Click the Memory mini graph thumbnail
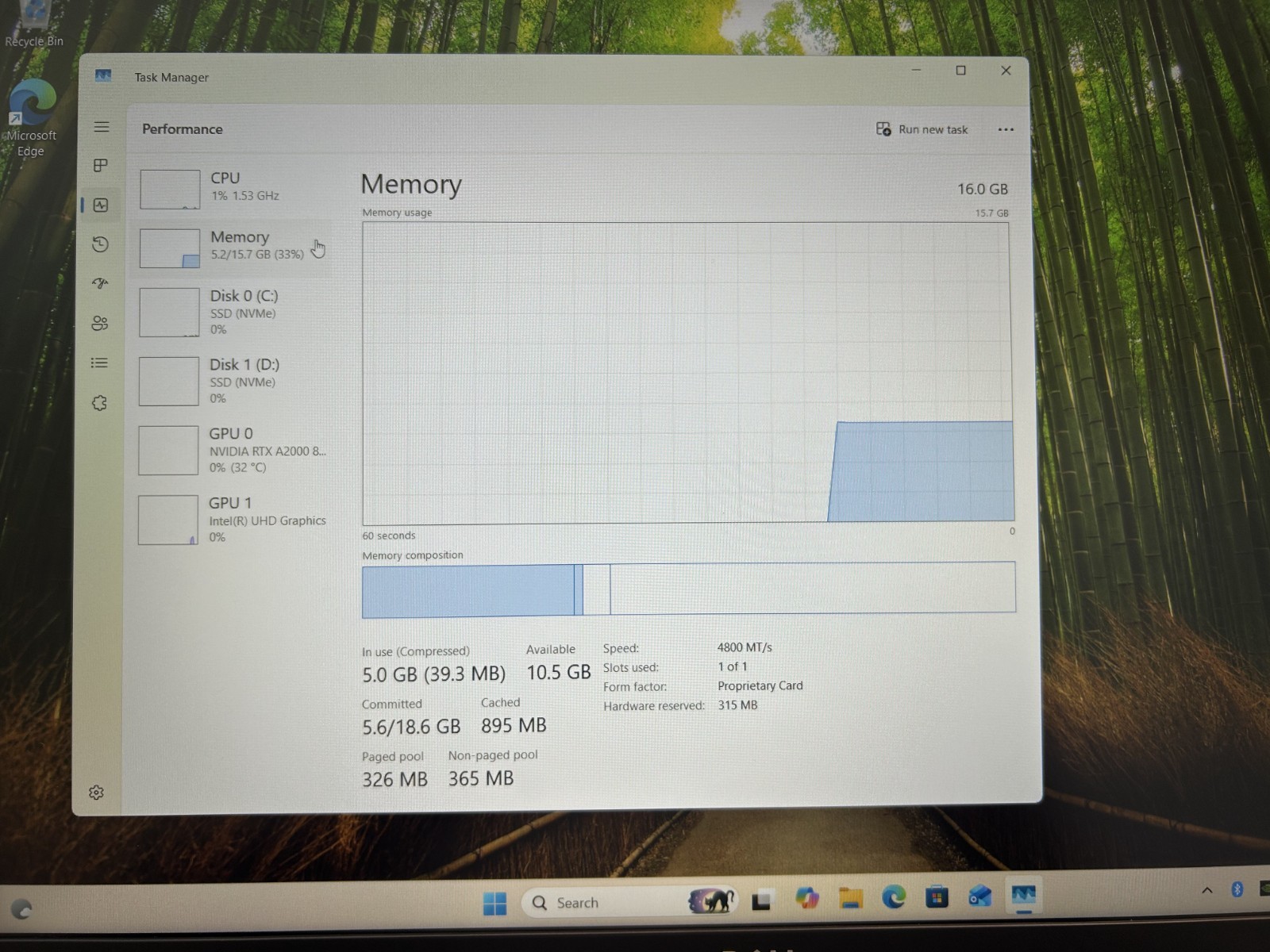1270x952 pixels. tap(169, 248)
